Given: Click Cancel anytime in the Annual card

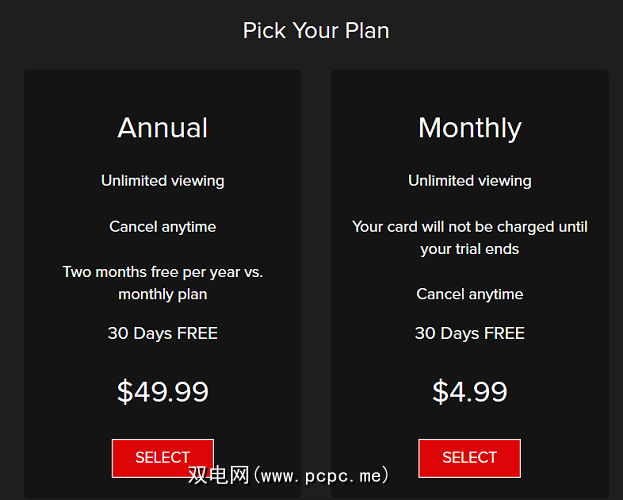Looking at the screenshot, I should (163, 227).
